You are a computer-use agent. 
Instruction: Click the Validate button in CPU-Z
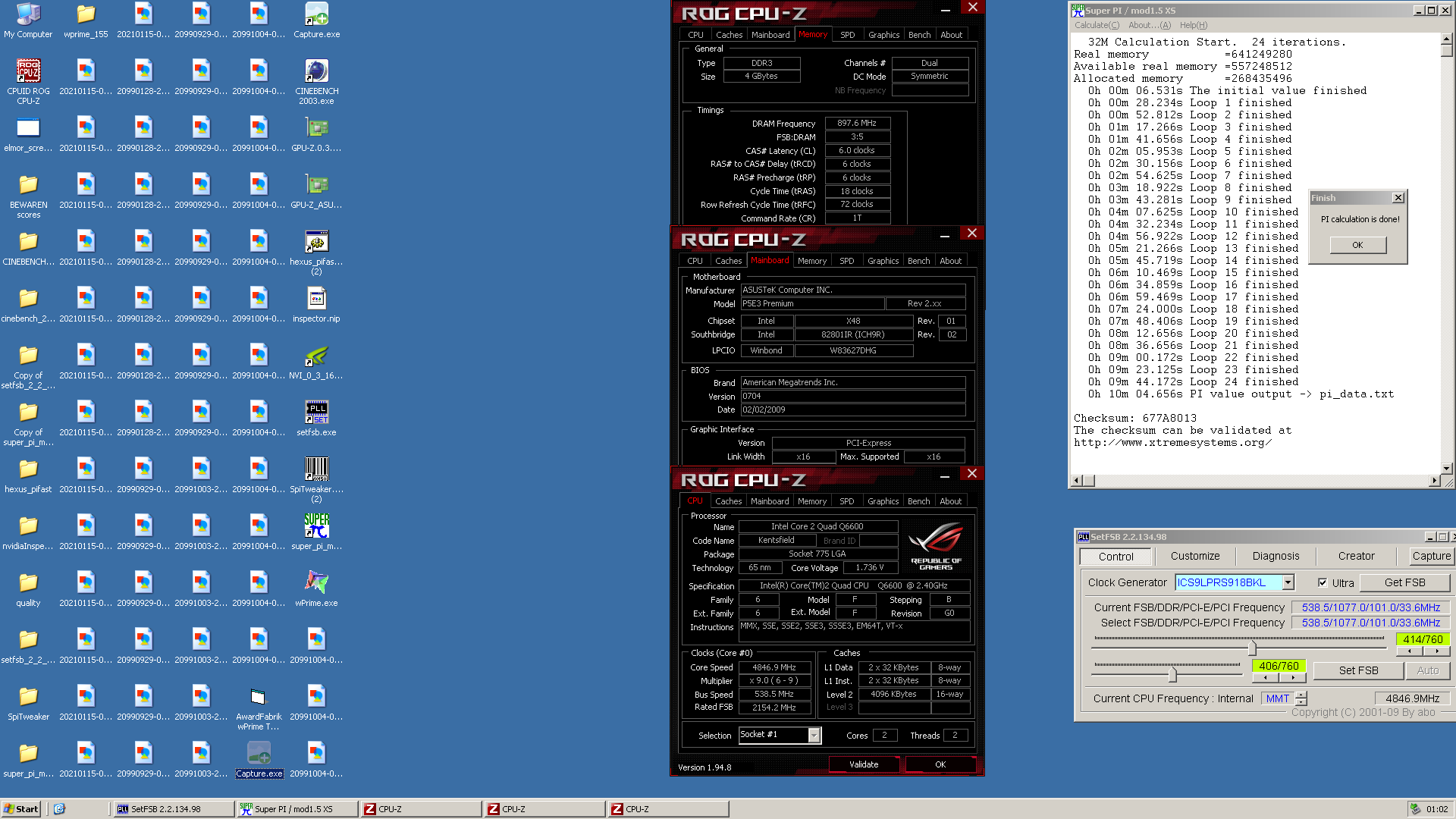tap(864, 764)
